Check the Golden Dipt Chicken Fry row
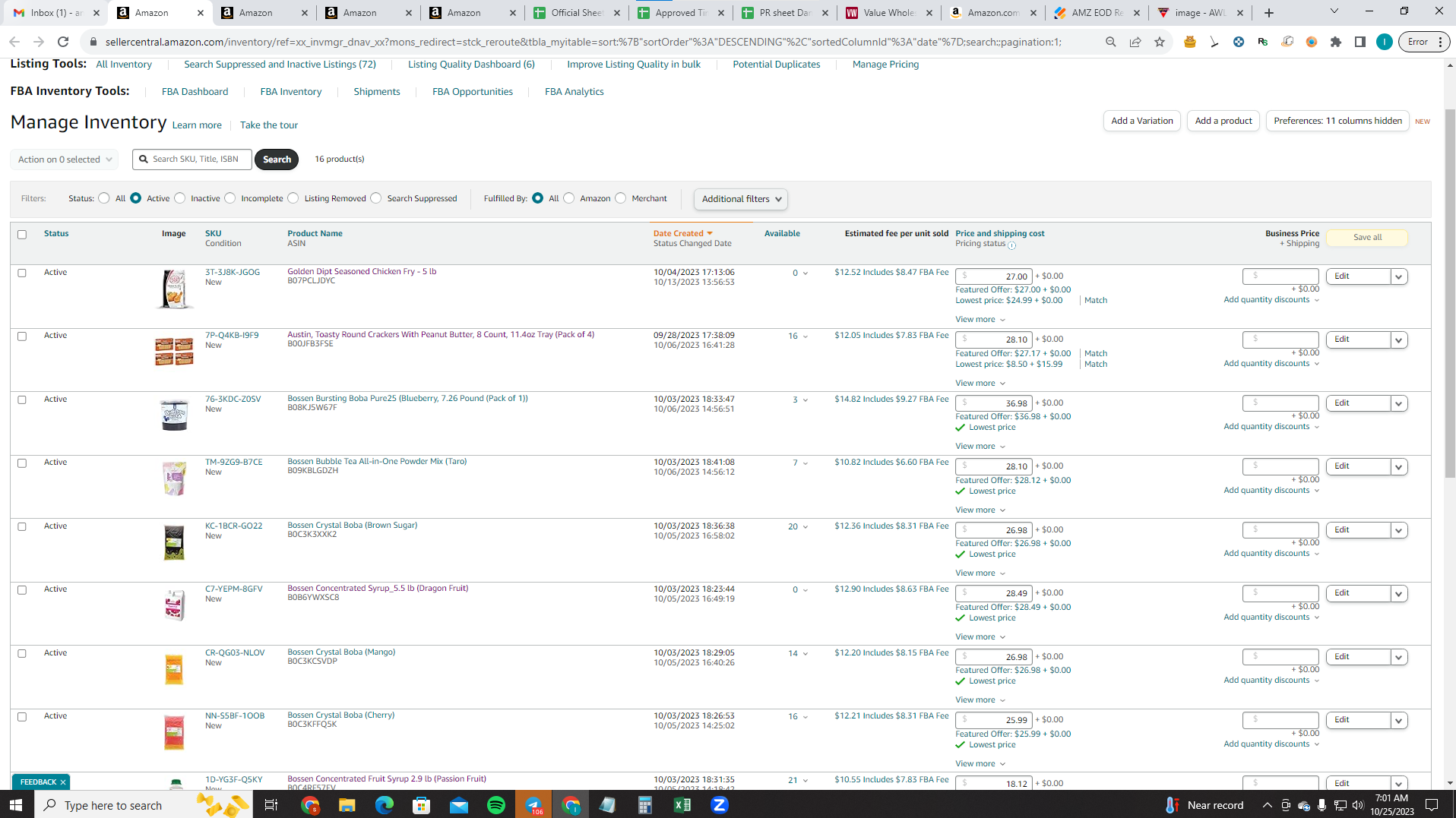Viewport: 1456px width, 818px height. pyautogui.click(x=22, y=273)
